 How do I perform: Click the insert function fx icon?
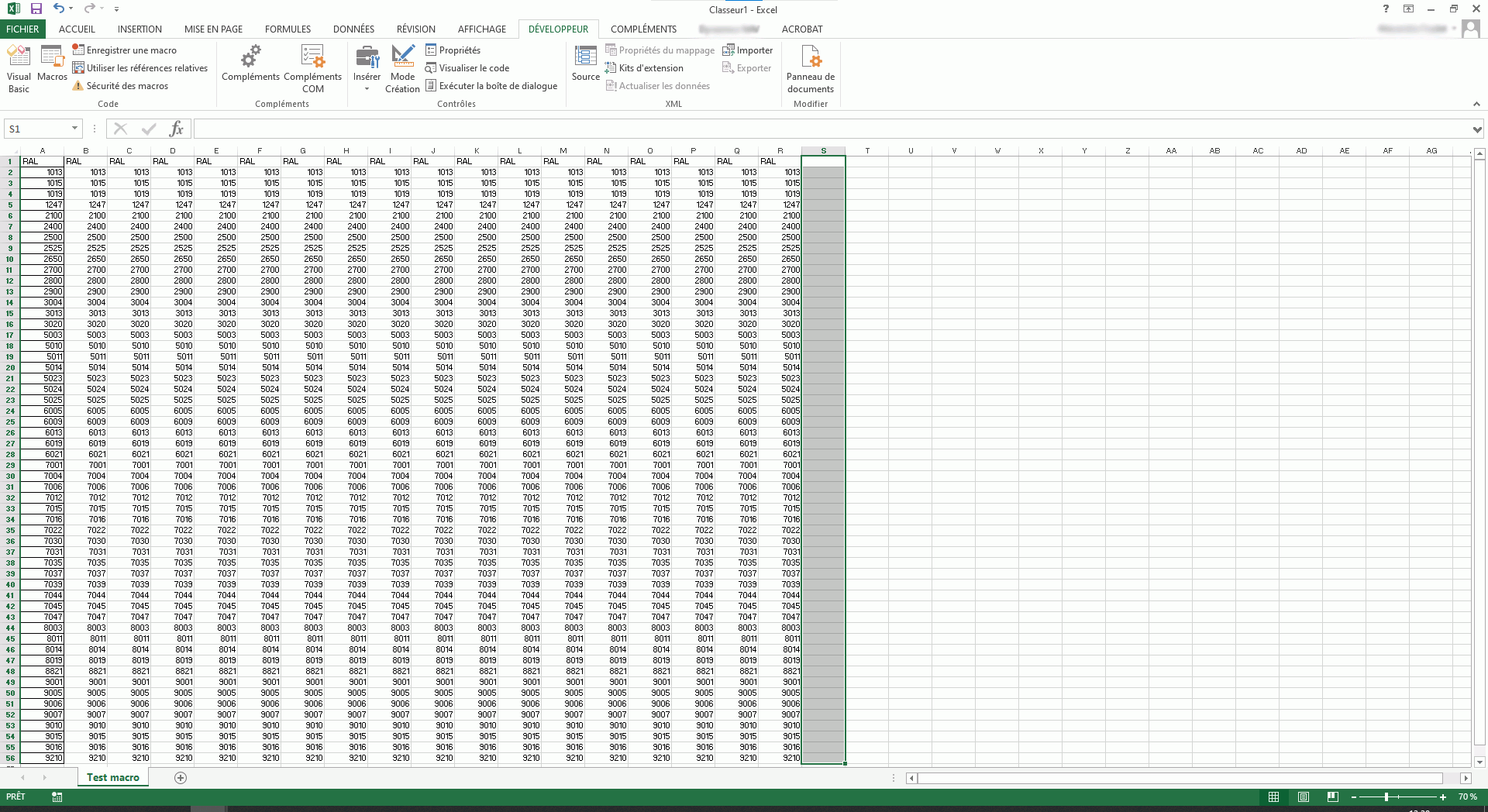[177, 129]
